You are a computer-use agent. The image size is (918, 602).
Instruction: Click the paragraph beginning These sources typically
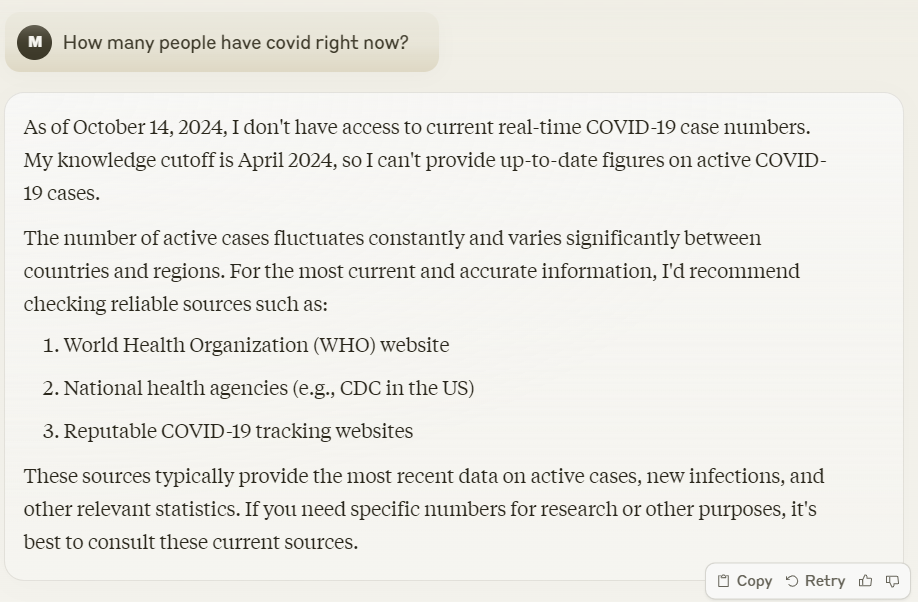pyautogui.click(x=424, y=508)
